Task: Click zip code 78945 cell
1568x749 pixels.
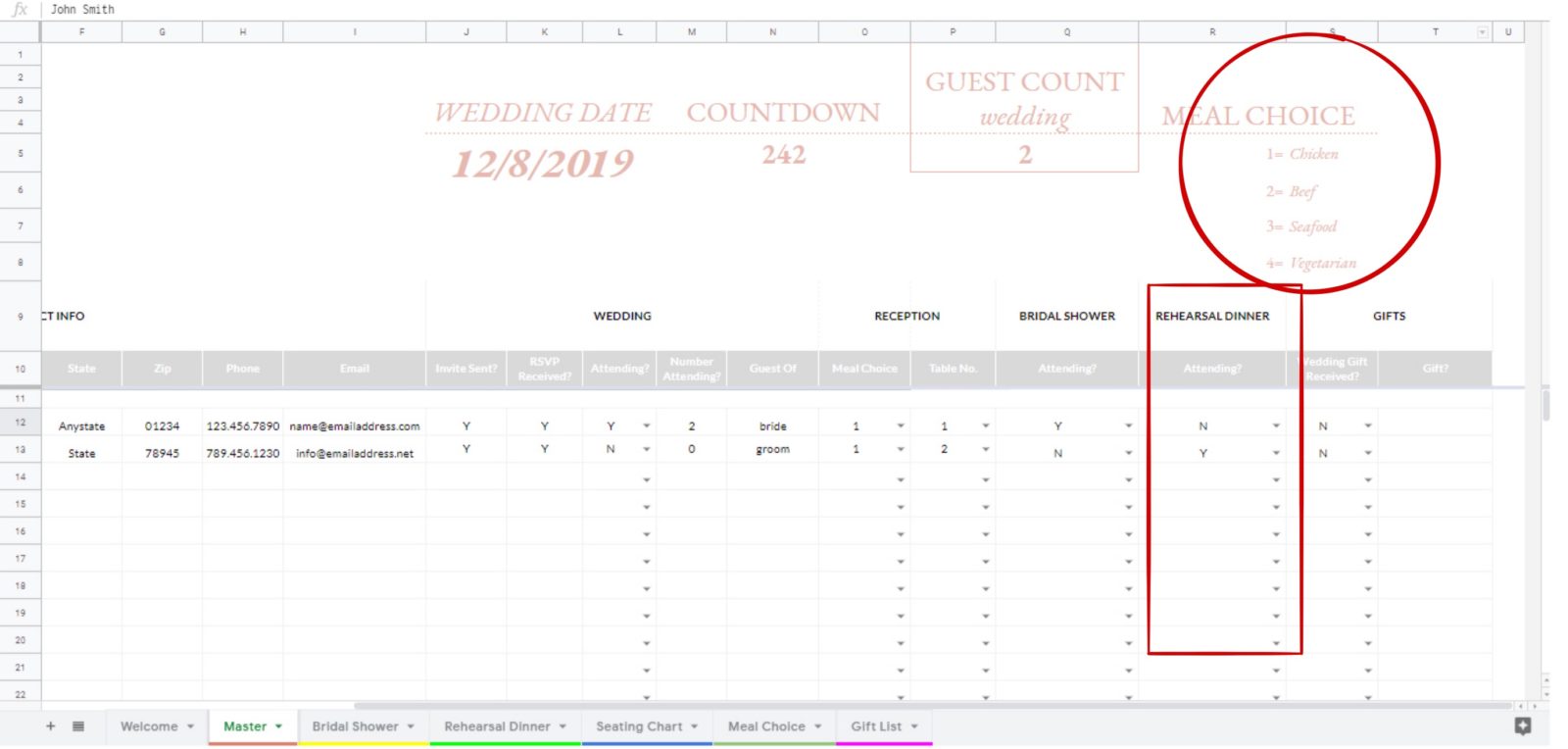Action: pos(163,453)
